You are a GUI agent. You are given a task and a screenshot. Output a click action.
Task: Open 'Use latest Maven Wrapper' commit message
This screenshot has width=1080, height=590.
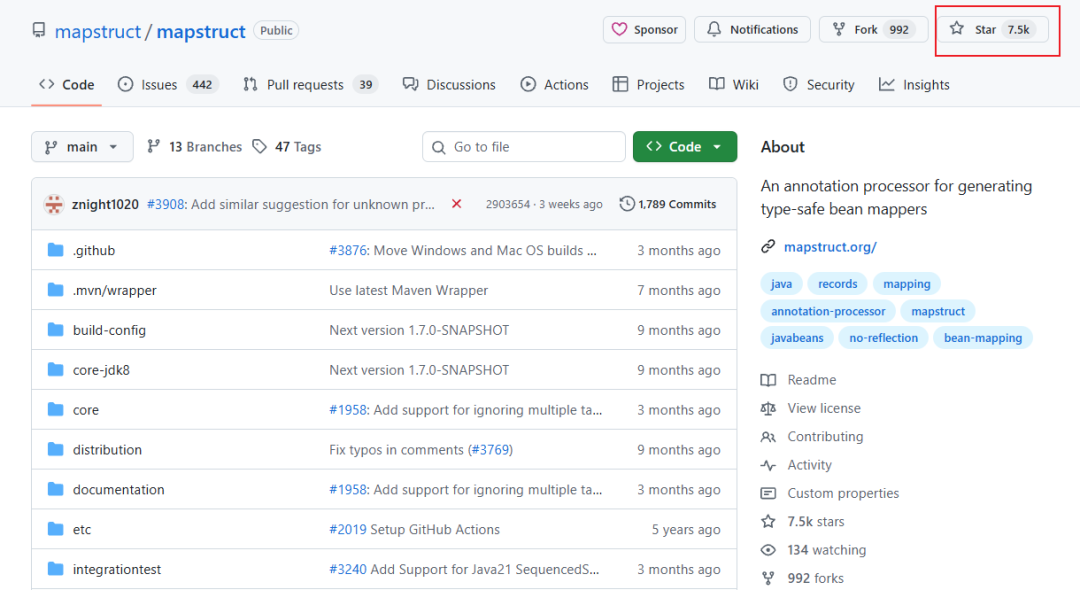[x=408, y=291]
